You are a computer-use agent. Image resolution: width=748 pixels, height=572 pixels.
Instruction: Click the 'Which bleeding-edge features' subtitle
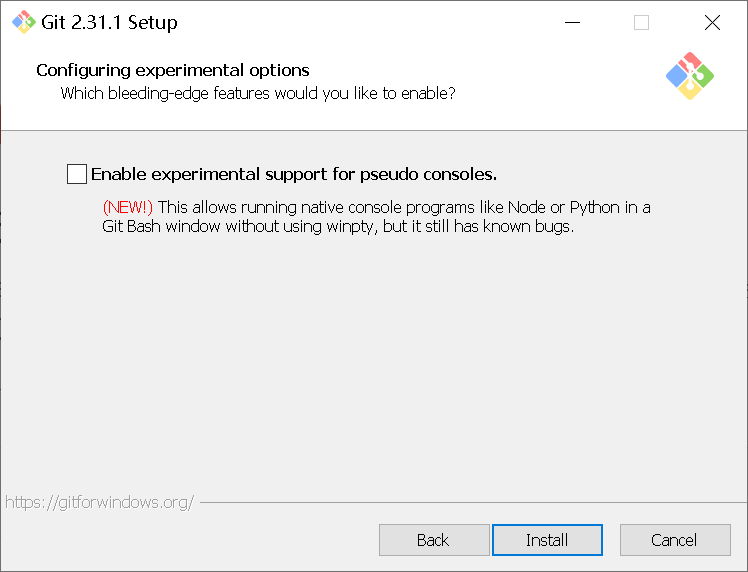(258, 94)
